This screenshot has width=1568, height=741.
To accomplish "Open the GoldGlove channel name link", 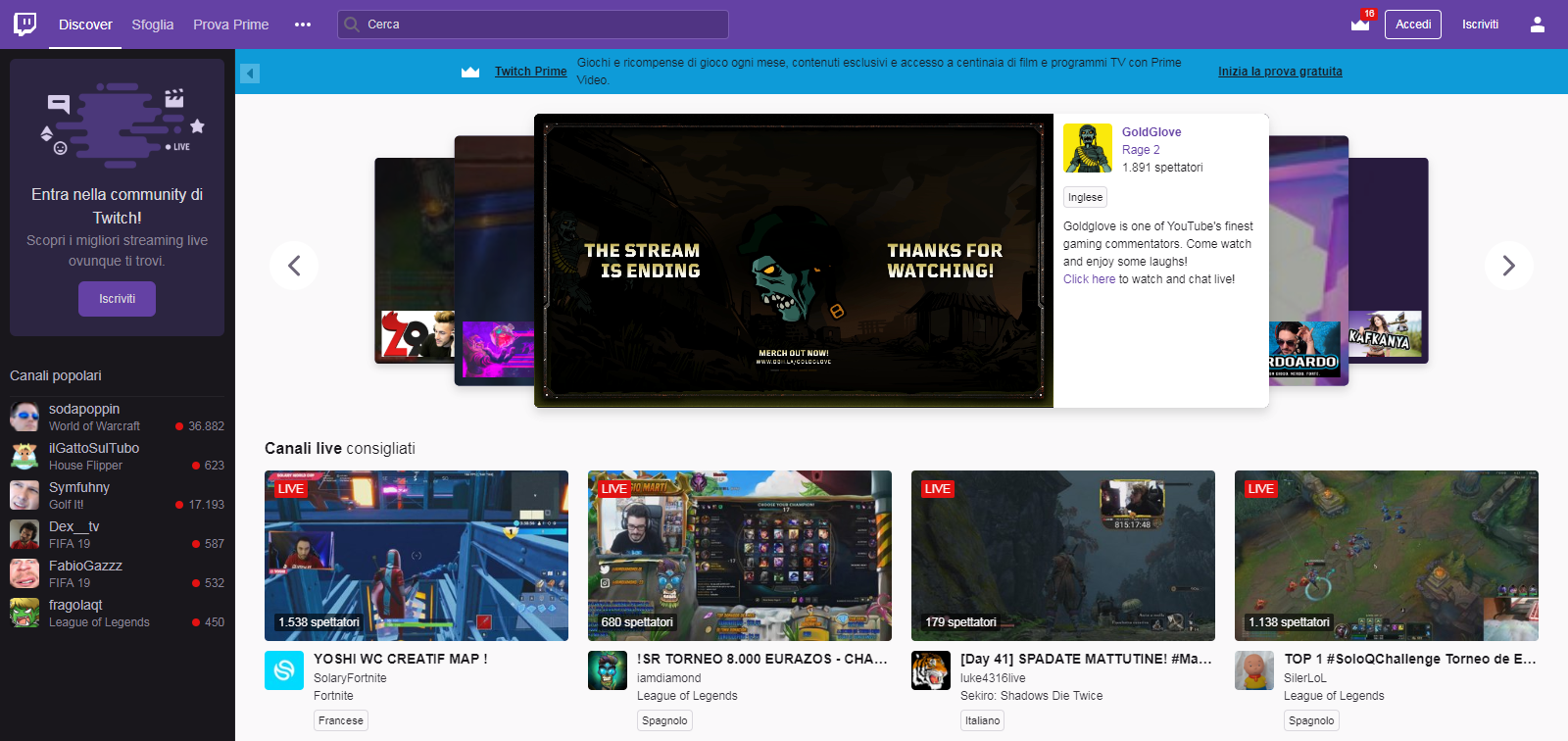I will (1151, 132).
